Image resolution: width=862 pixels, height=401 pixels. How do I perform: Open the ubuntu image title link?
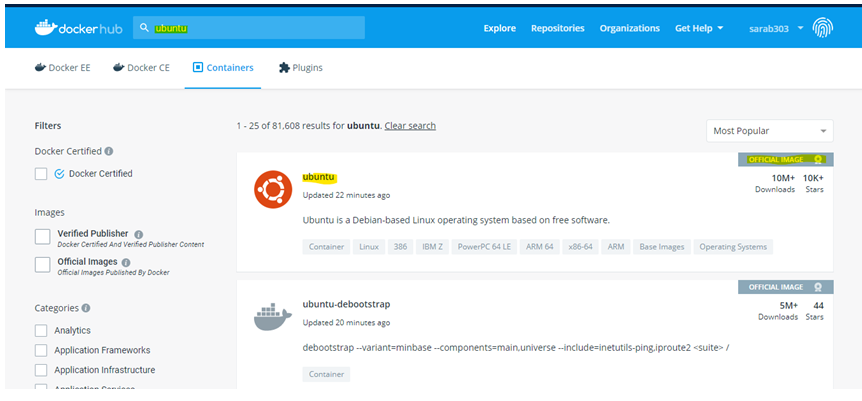(318, 177)
